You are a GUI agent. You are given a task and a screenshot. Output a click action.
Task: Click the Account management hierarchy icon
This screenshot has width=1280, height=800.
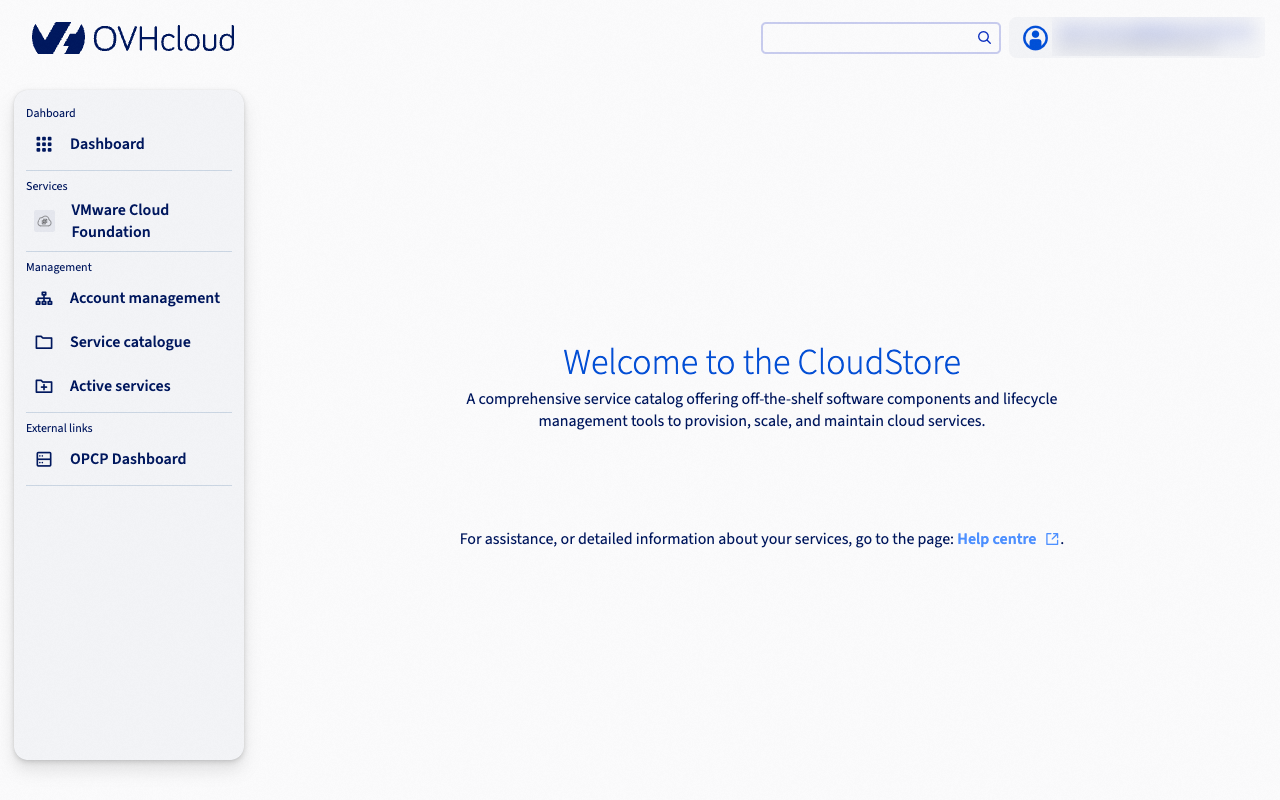click(43, 297)
